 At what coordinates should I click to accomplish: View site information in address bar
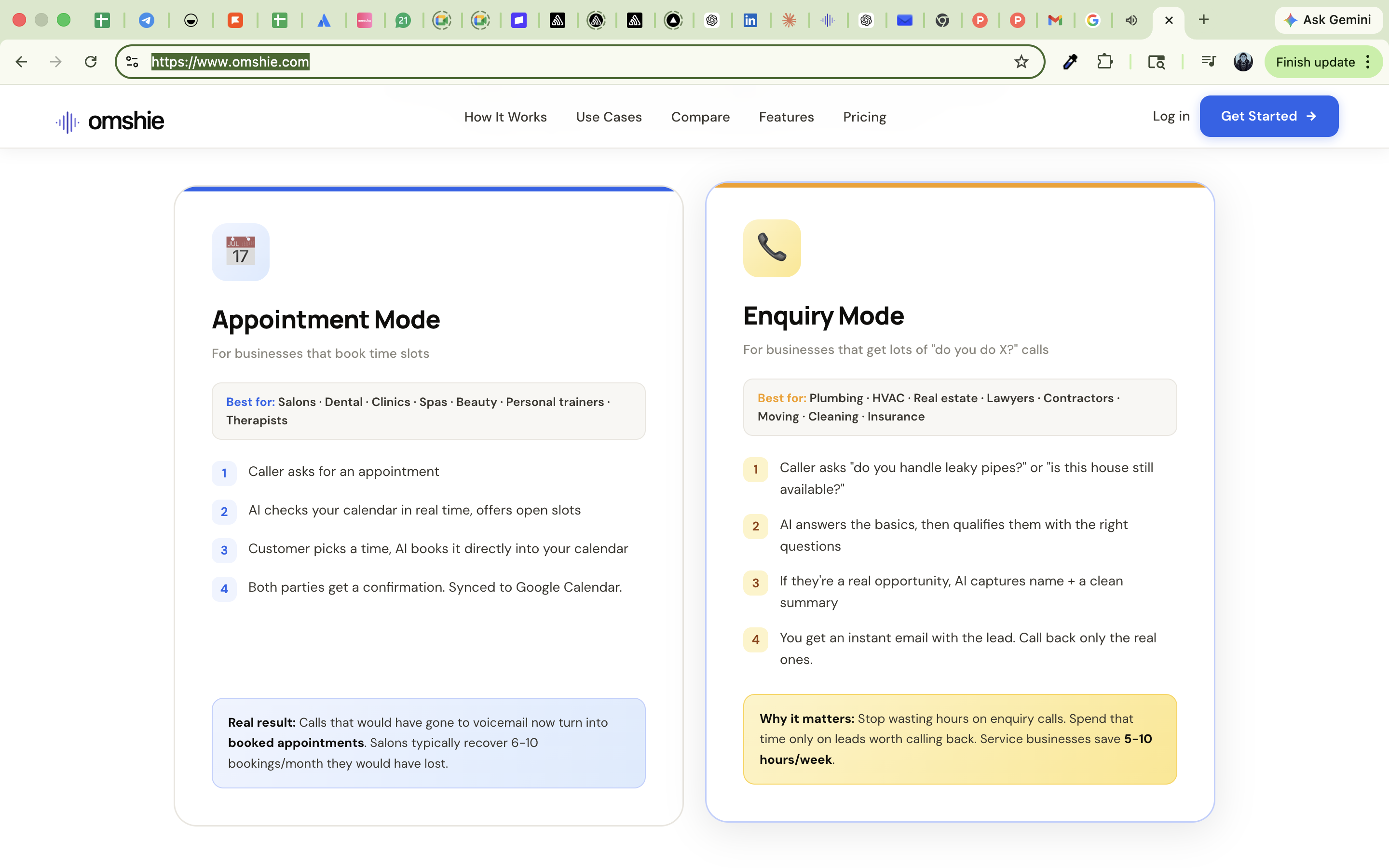coord(132,62)
